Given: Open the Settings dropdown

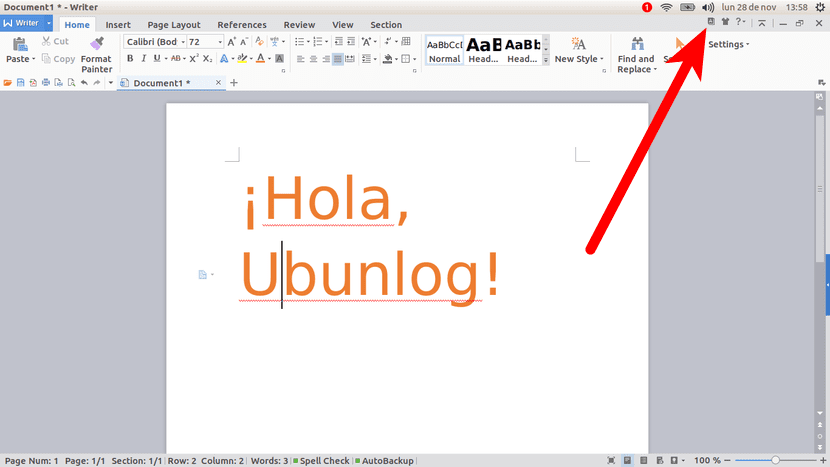Looking at the screenshot, I should pyautogui.click(x=728, y=44).
